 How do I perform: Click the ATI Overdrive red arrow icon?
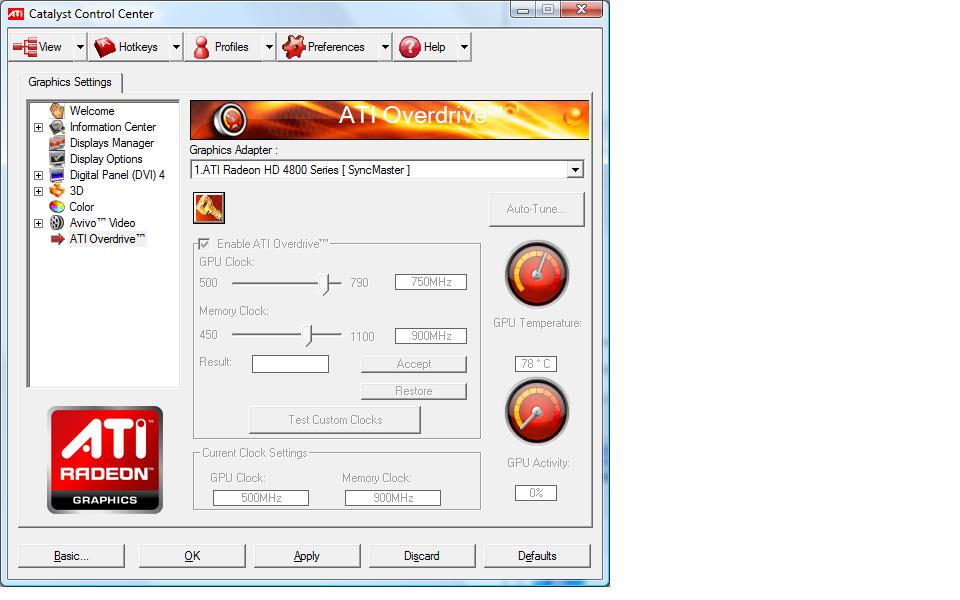click(x=57, y=239)
